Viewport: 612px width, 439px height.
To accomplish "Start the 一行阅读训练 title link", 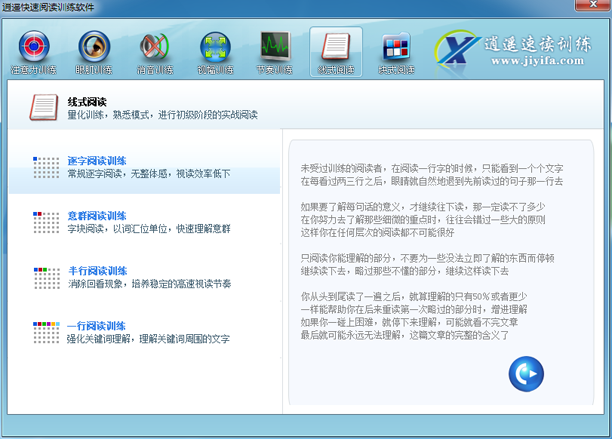I will coord(96,325).
